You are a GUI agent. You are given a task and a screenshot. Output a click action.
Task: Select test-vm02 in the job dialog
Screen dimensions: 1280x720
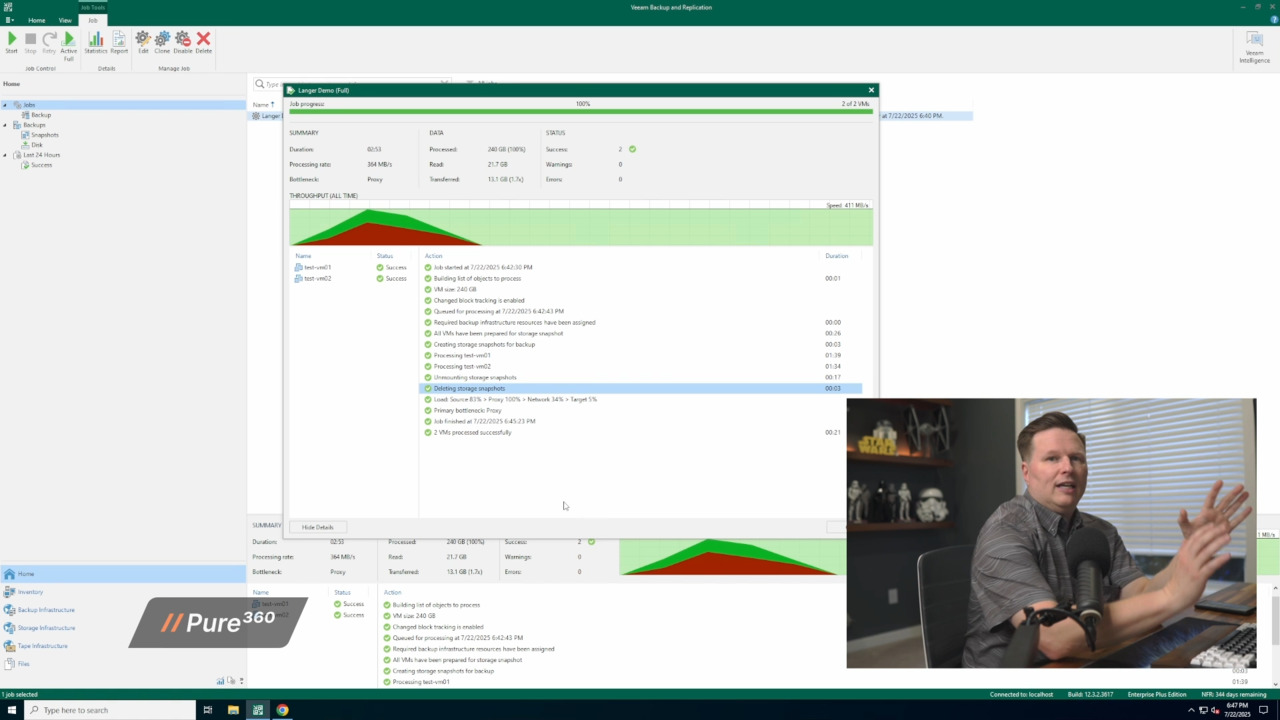(317, 278)
